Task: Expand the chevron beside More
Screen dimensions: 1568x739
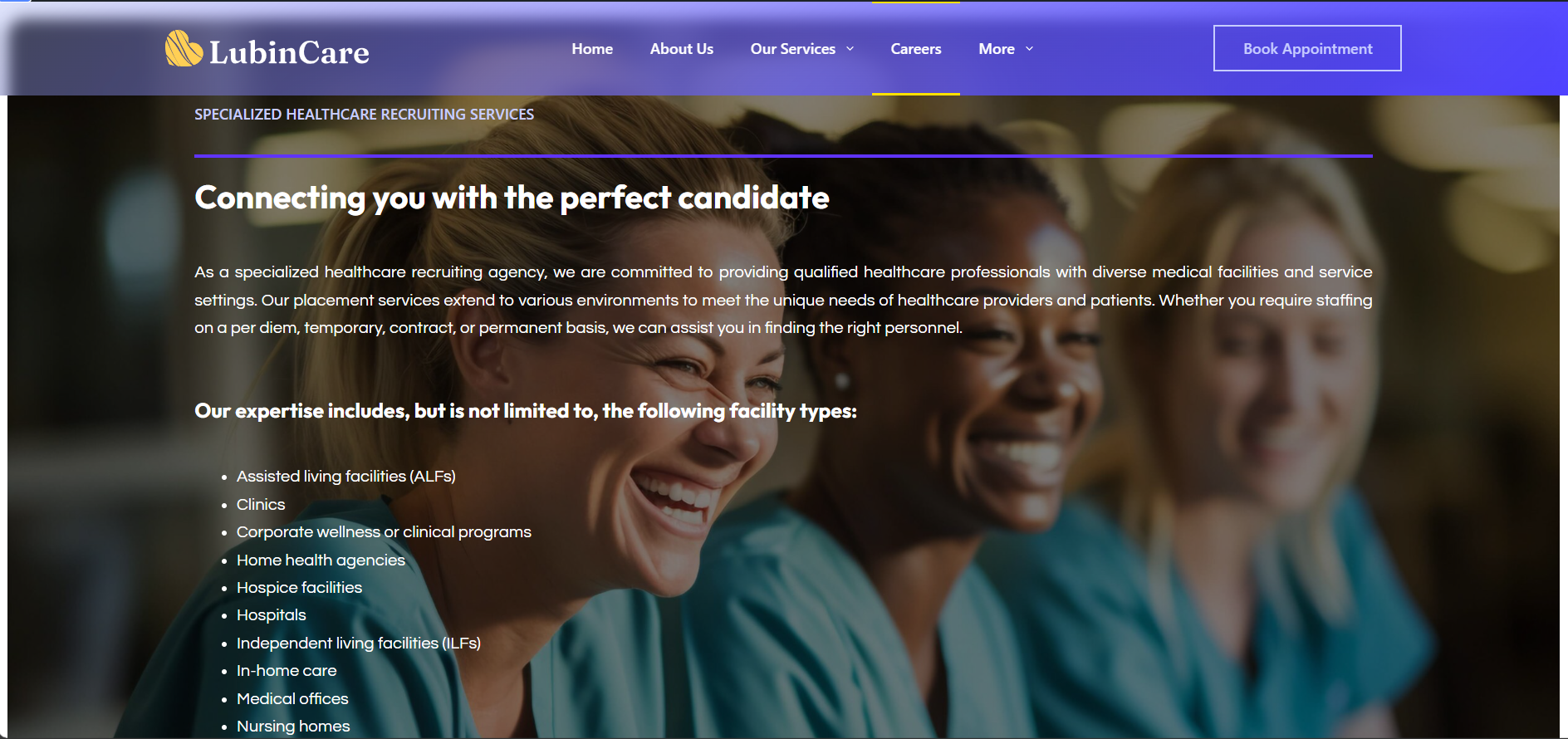Action: [x=1030, y=49]
